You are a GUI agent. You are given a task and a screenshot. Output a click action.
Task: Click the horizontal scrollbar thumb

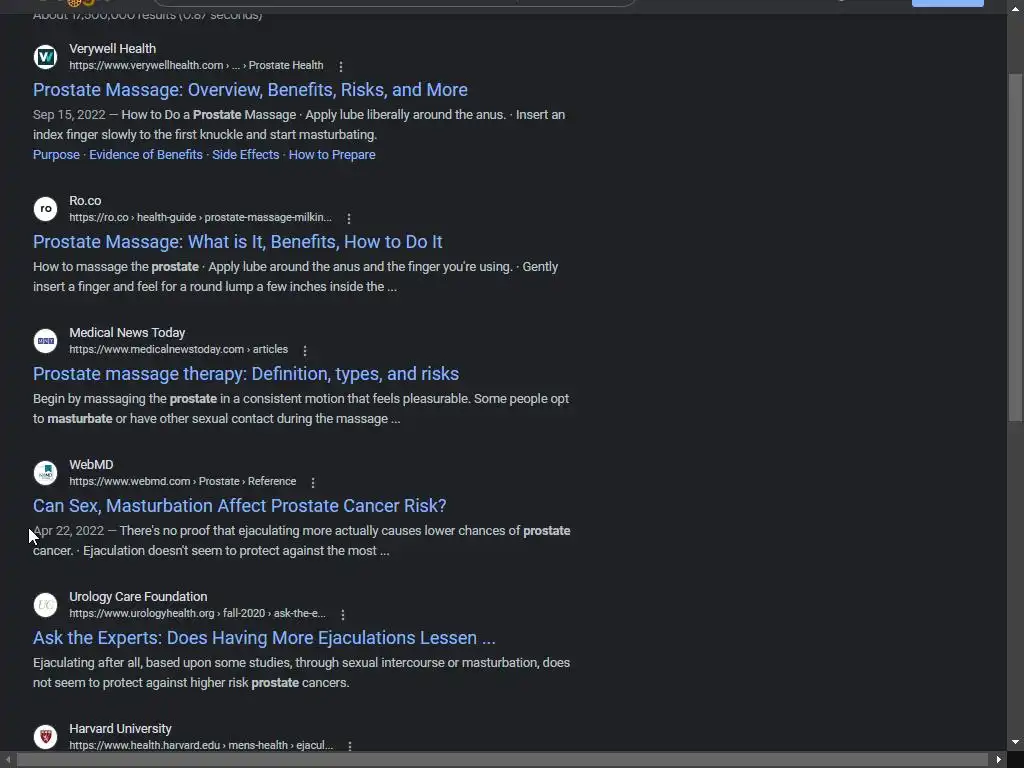coord(502,760)
